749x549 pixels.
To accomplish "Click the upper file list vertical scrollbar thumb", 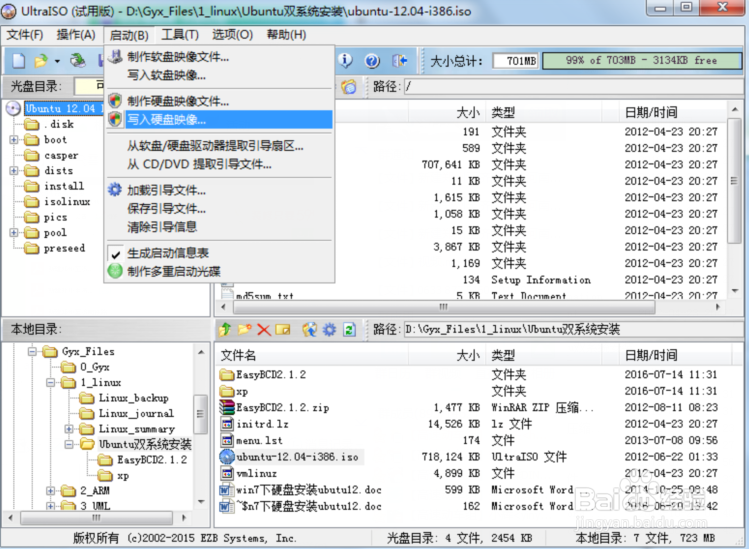I will tap(734, 181).
